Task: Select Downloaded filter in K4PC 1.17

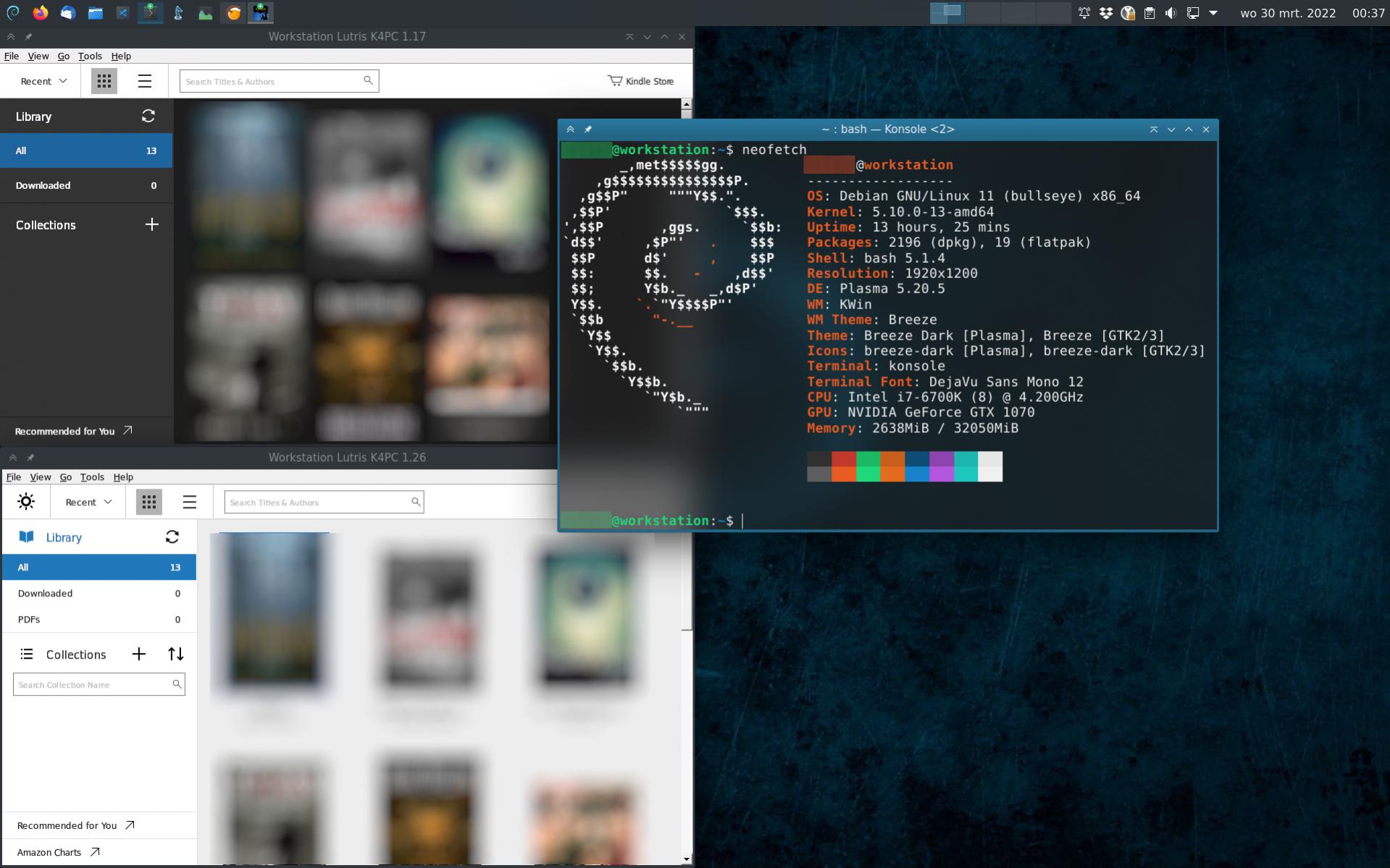Action: (x=86, y=185)
